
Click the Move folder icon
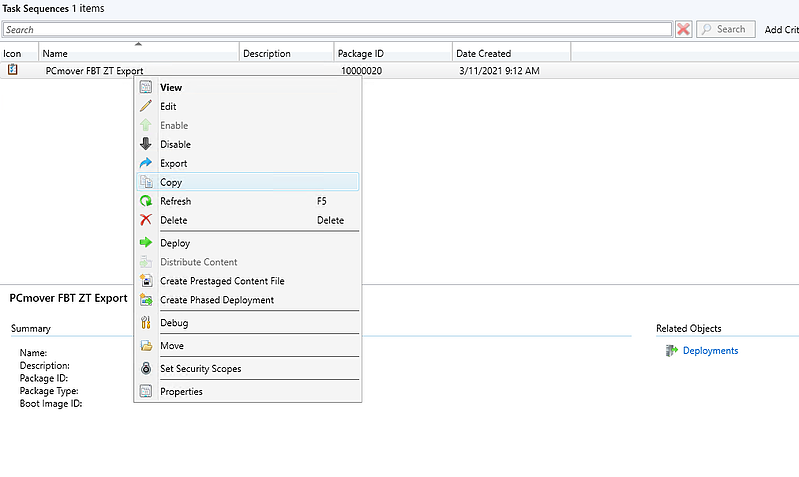click(x=146, y=346)
